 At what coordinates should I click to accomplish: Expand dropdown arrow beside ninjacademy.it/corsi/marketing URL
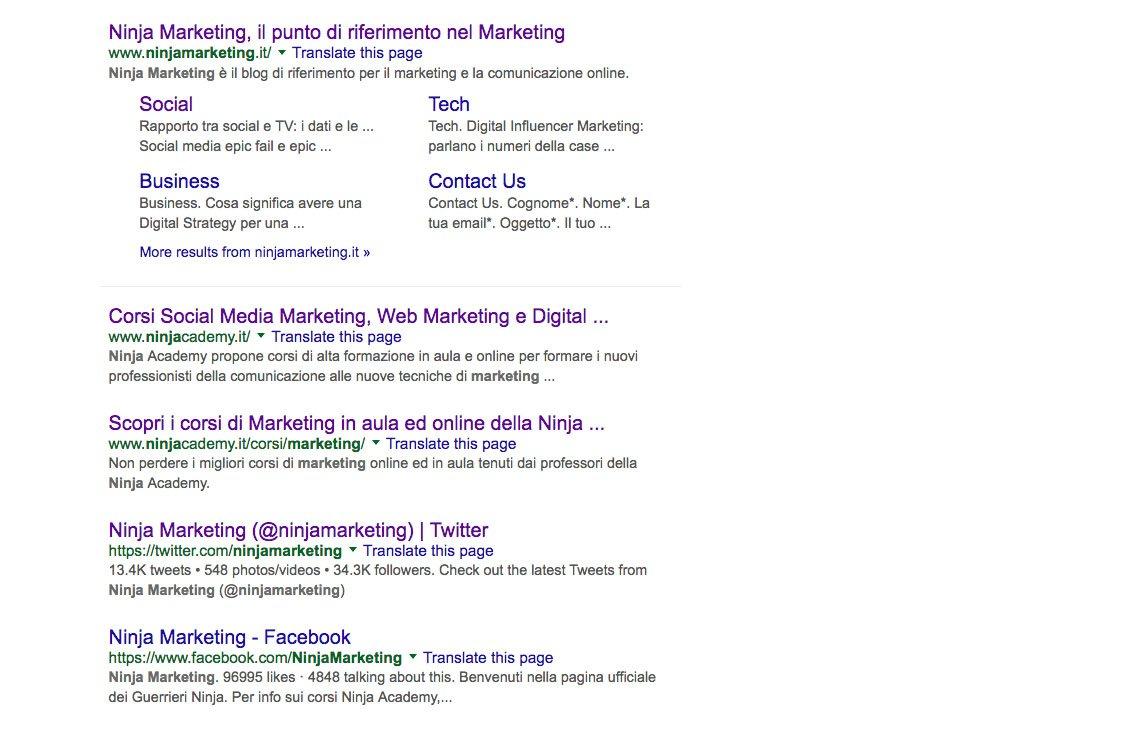[x=376, y=443]
